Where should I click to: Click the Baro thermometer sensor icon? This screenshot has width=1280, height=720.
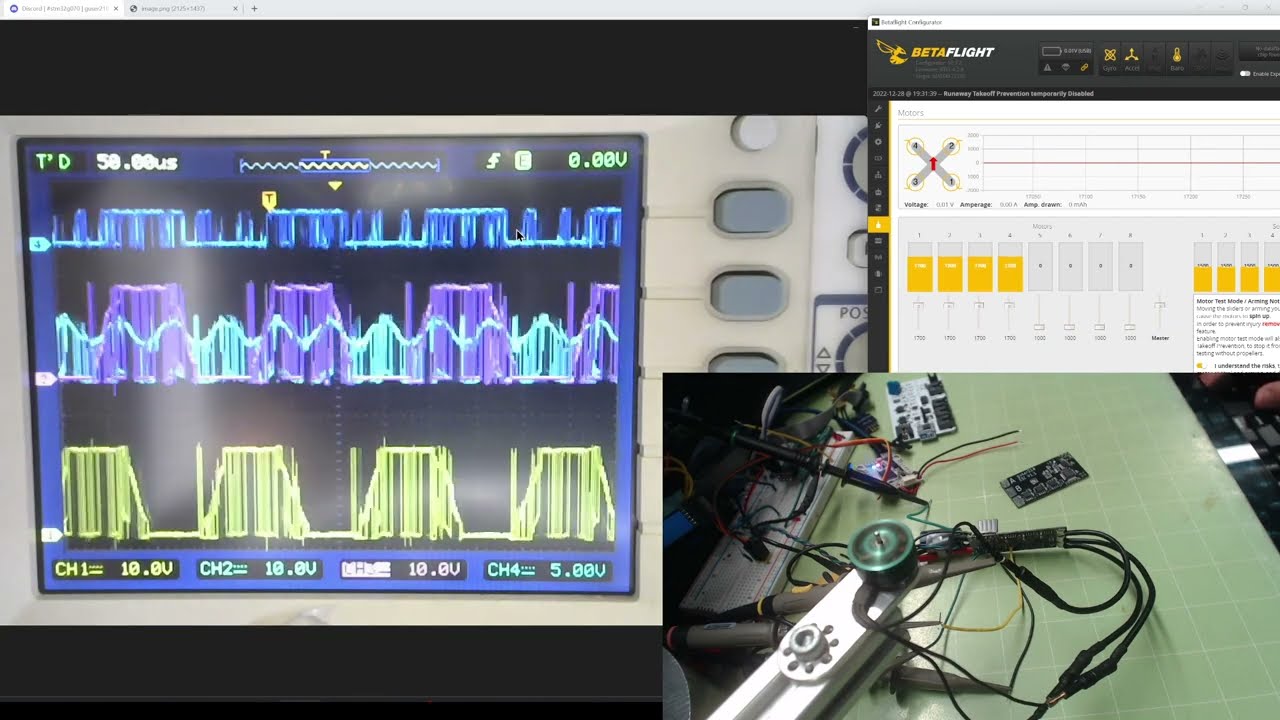(1177, 58)
